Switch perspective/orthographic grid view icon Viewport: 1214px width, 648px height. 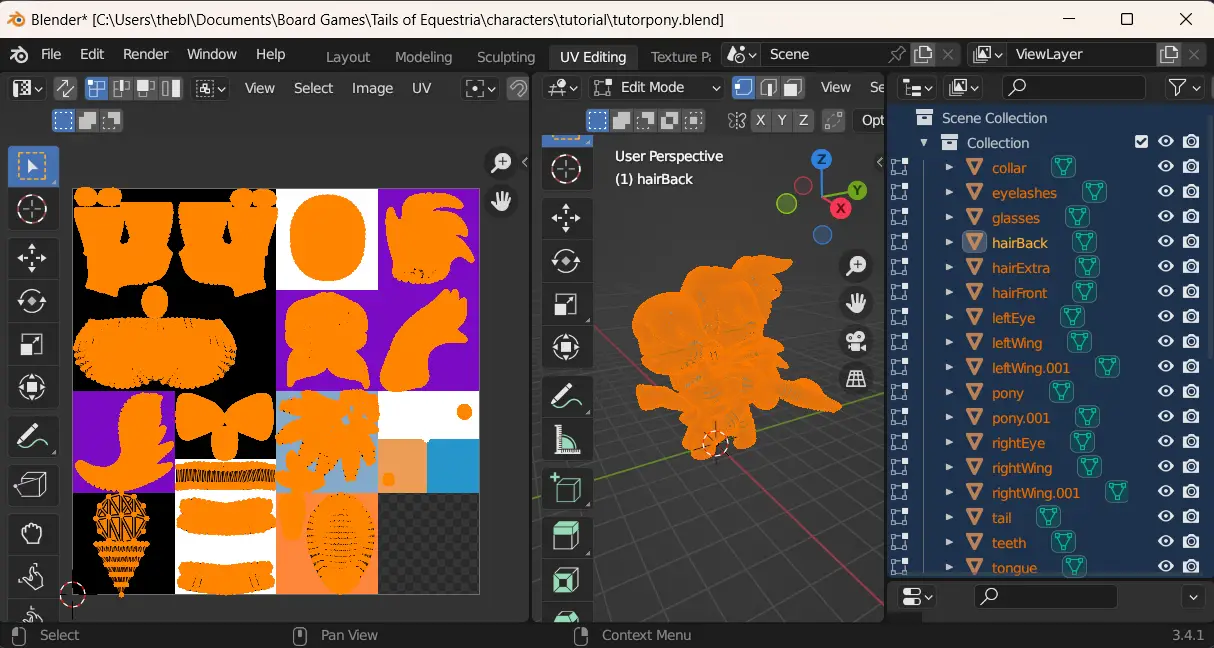[x=856, y=378]
